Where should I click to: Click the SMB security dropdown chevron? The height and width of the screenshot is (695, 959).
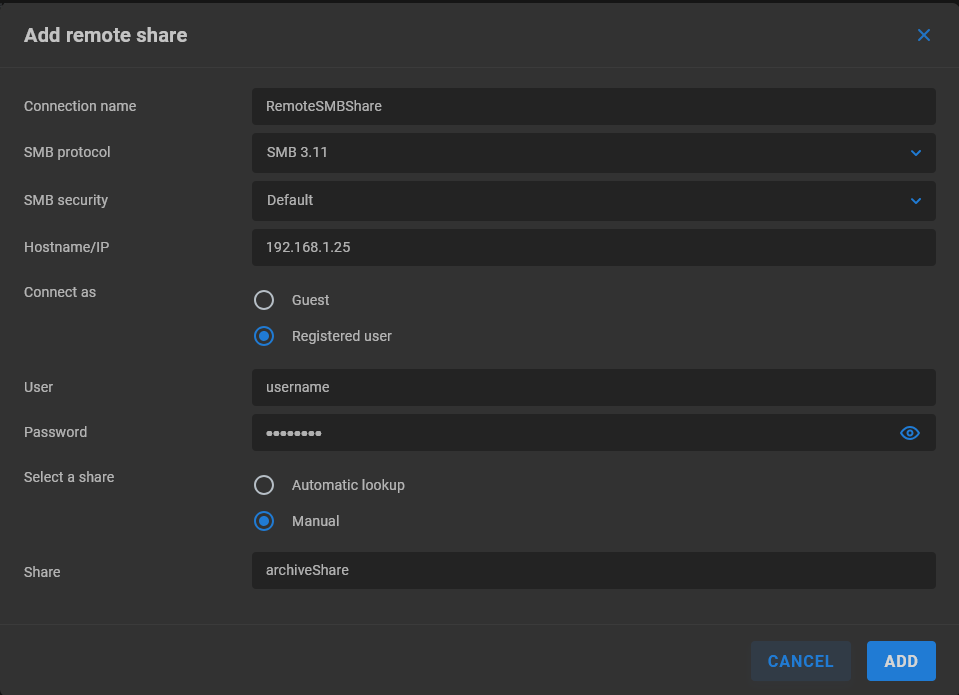(914, 201)
